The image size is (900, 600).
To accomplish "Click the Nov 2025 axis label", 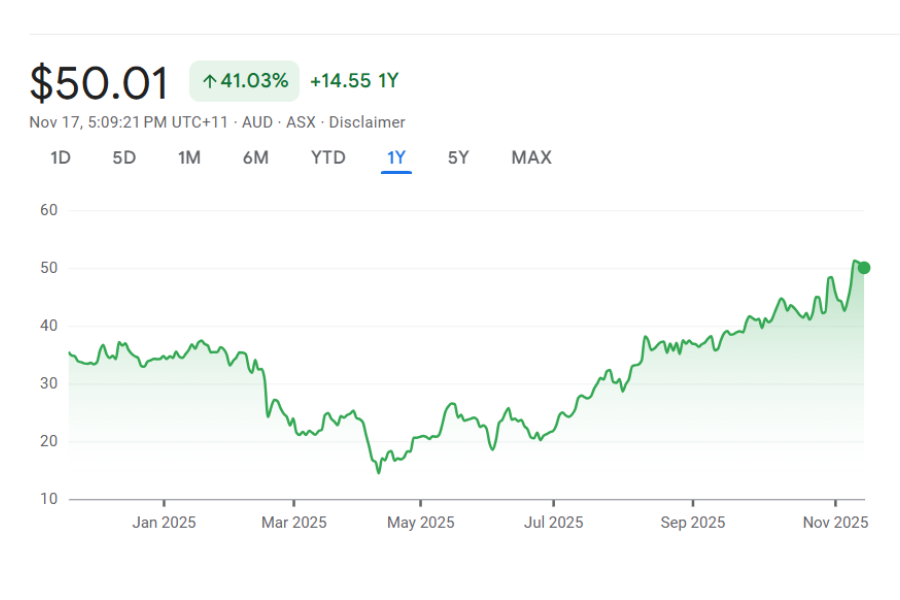I will [836, 522].
